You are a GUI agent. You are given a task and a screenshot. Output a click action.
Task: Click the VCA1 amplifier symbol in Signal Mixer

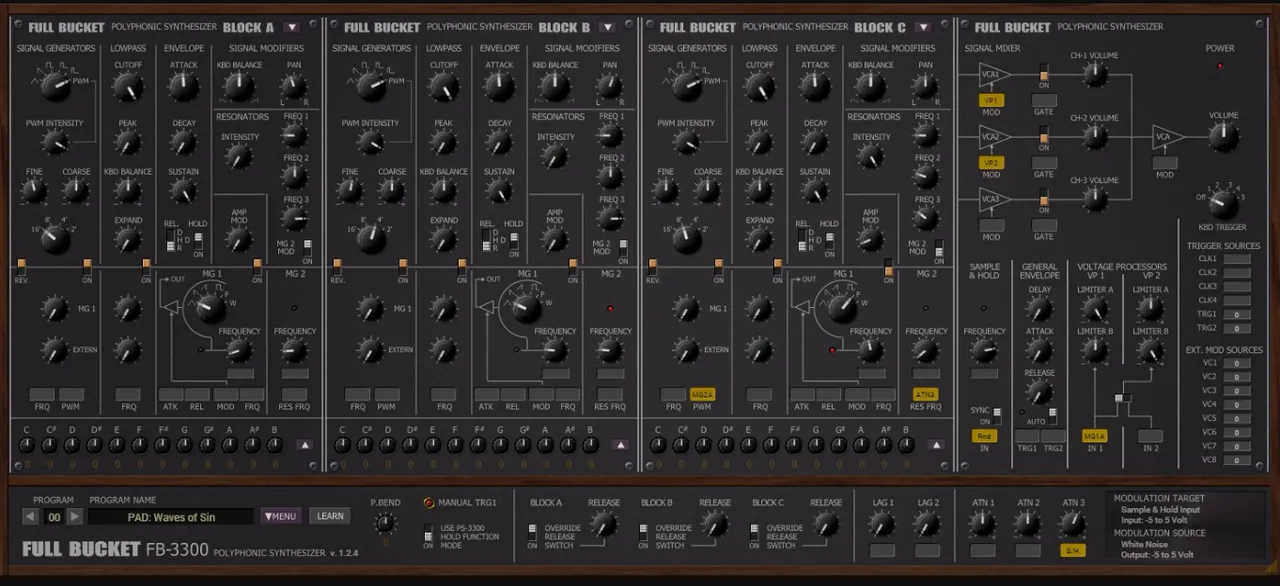tap(995, 76)
